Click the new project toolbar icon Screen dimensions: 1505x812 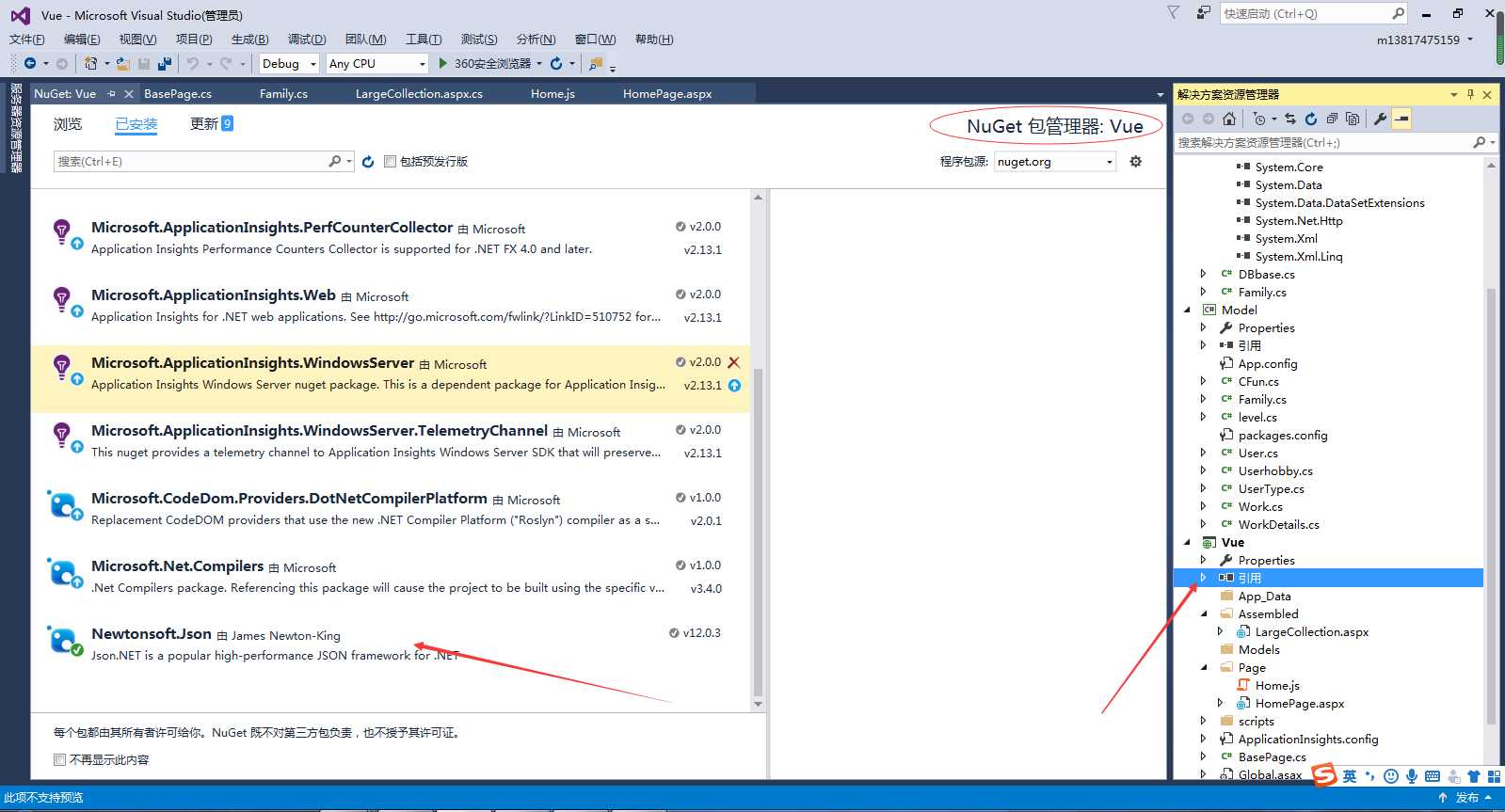point(90,63)
